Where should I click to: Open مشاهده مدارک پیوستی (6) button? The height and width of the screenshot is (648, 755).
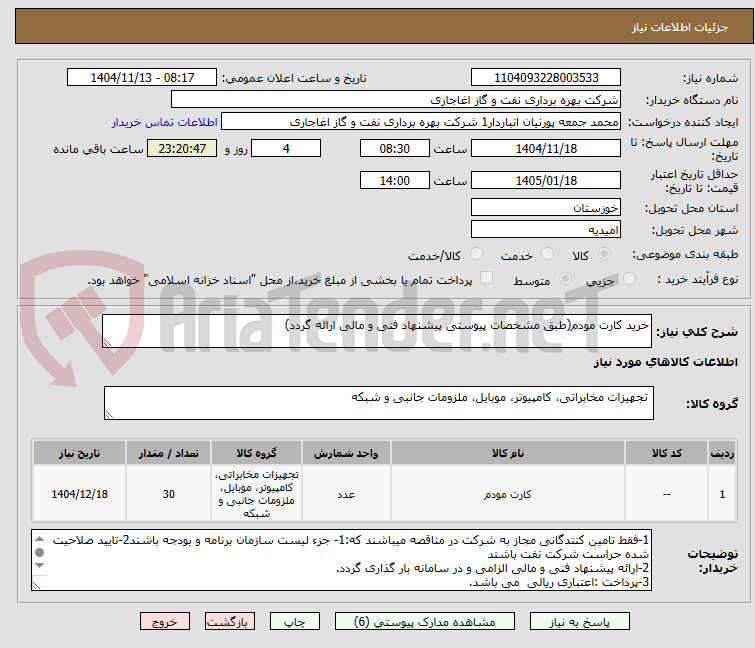pyautogui.click(x=425, y=622)
